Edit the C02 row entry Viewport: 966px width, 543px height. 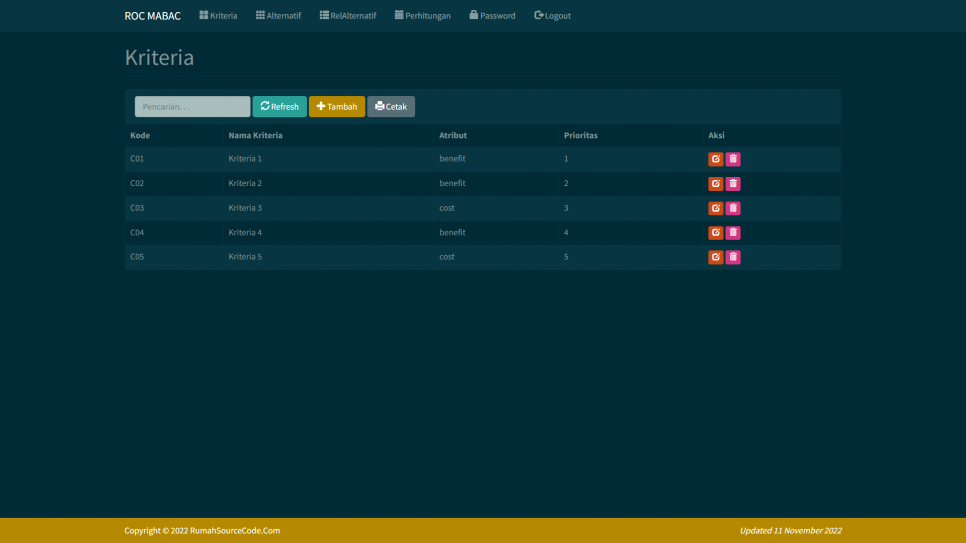coord(715,184)
